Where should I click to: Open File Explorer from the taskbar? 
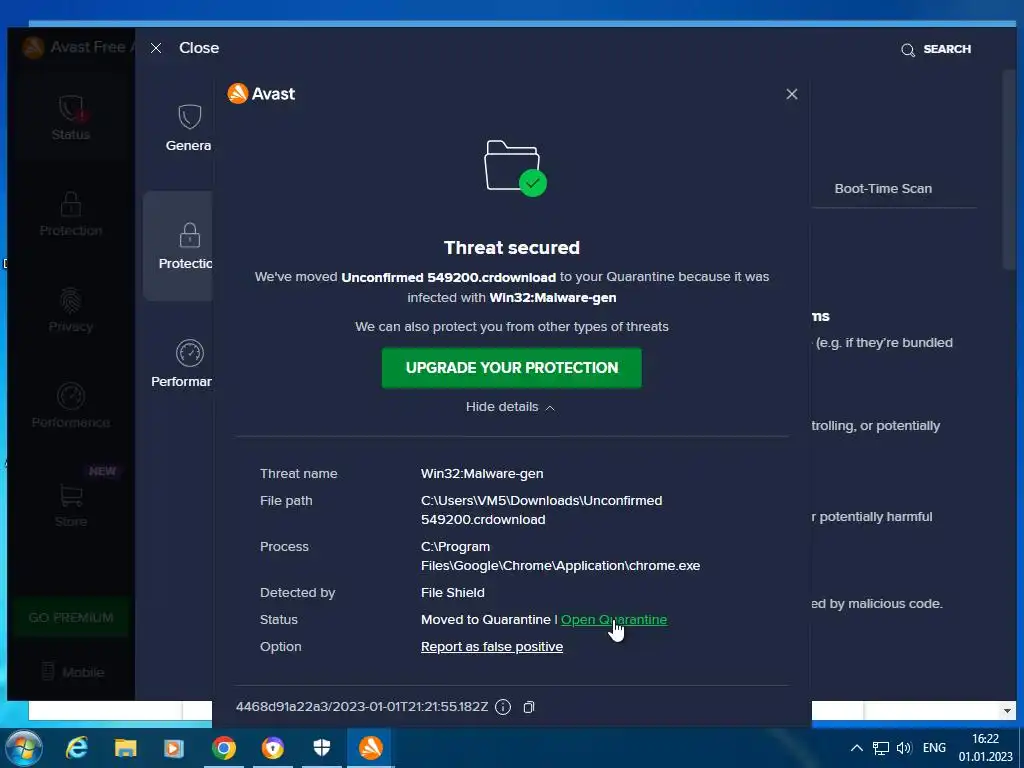pyautogui.click(x=125, y=748)
